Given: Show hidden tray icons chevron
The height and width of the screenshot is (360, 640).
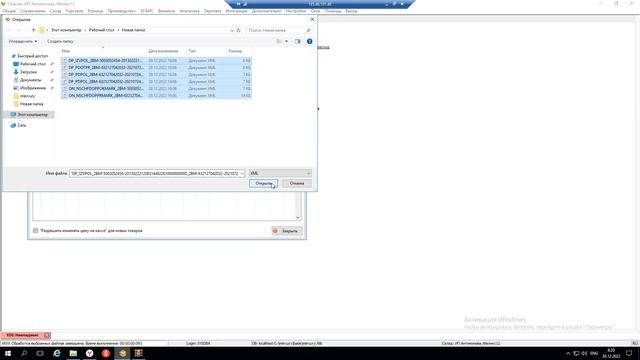Looking at the screenshot, I should coord(568,353).
